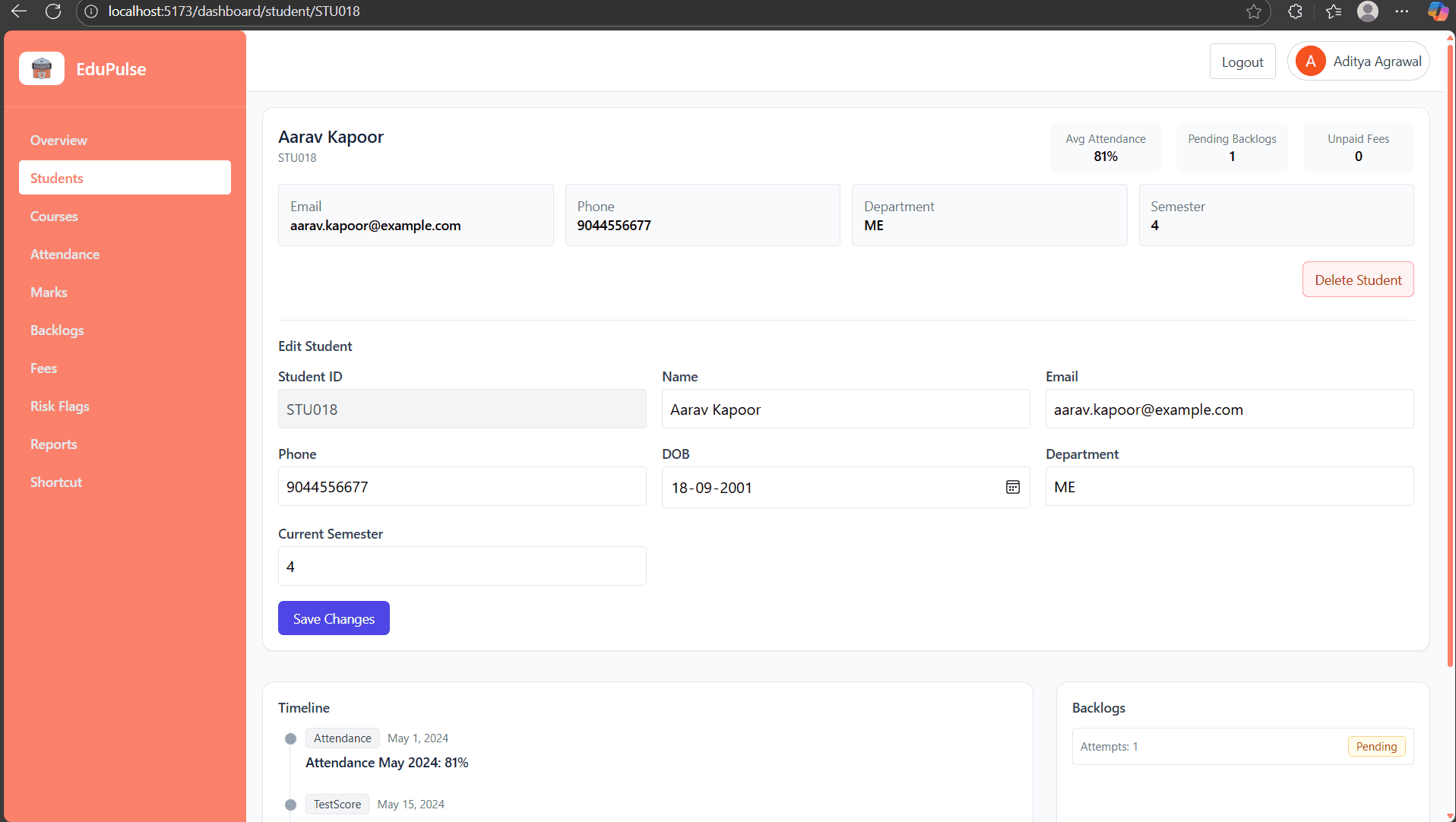Open the Copilot icon in the browser toolbar
Viewport: 1456px width, 822px height.
coord(1437,11)
